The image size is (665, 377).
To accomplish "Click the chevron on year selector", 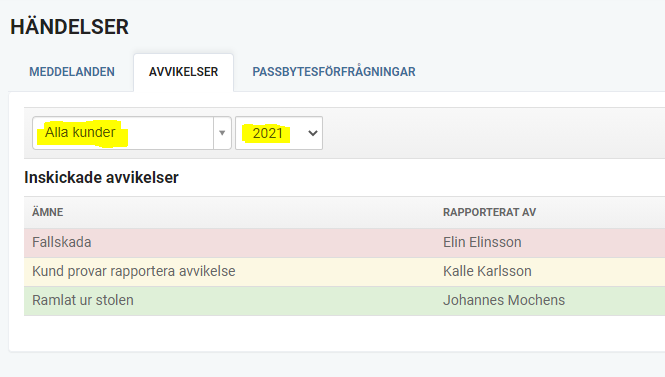I will 313,133.
